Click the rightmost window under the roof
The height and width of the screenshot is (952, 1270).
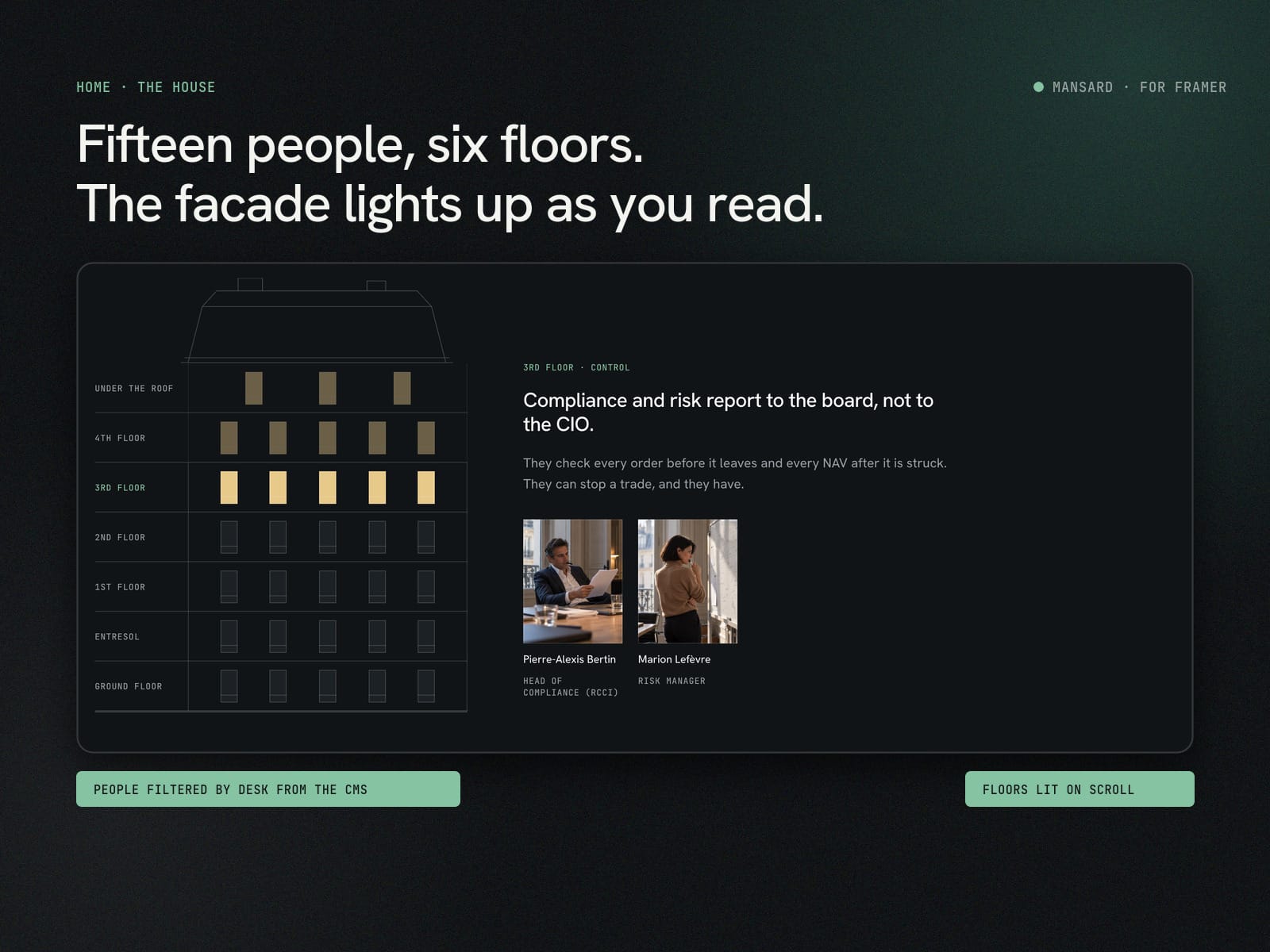point(402,388)
